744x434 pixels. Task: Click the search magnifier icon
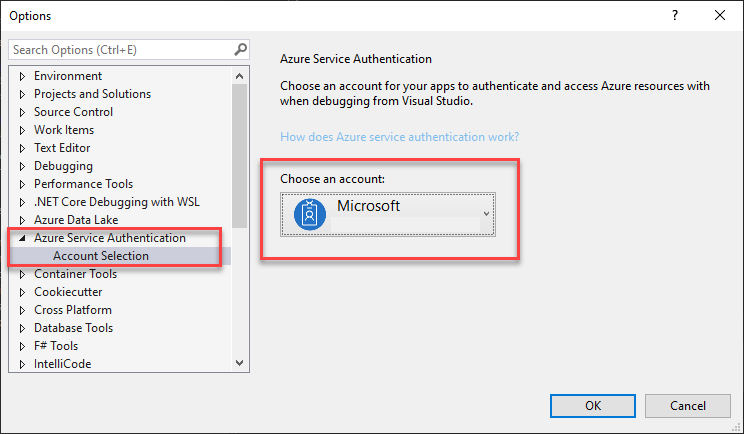(x=240, y=49)
